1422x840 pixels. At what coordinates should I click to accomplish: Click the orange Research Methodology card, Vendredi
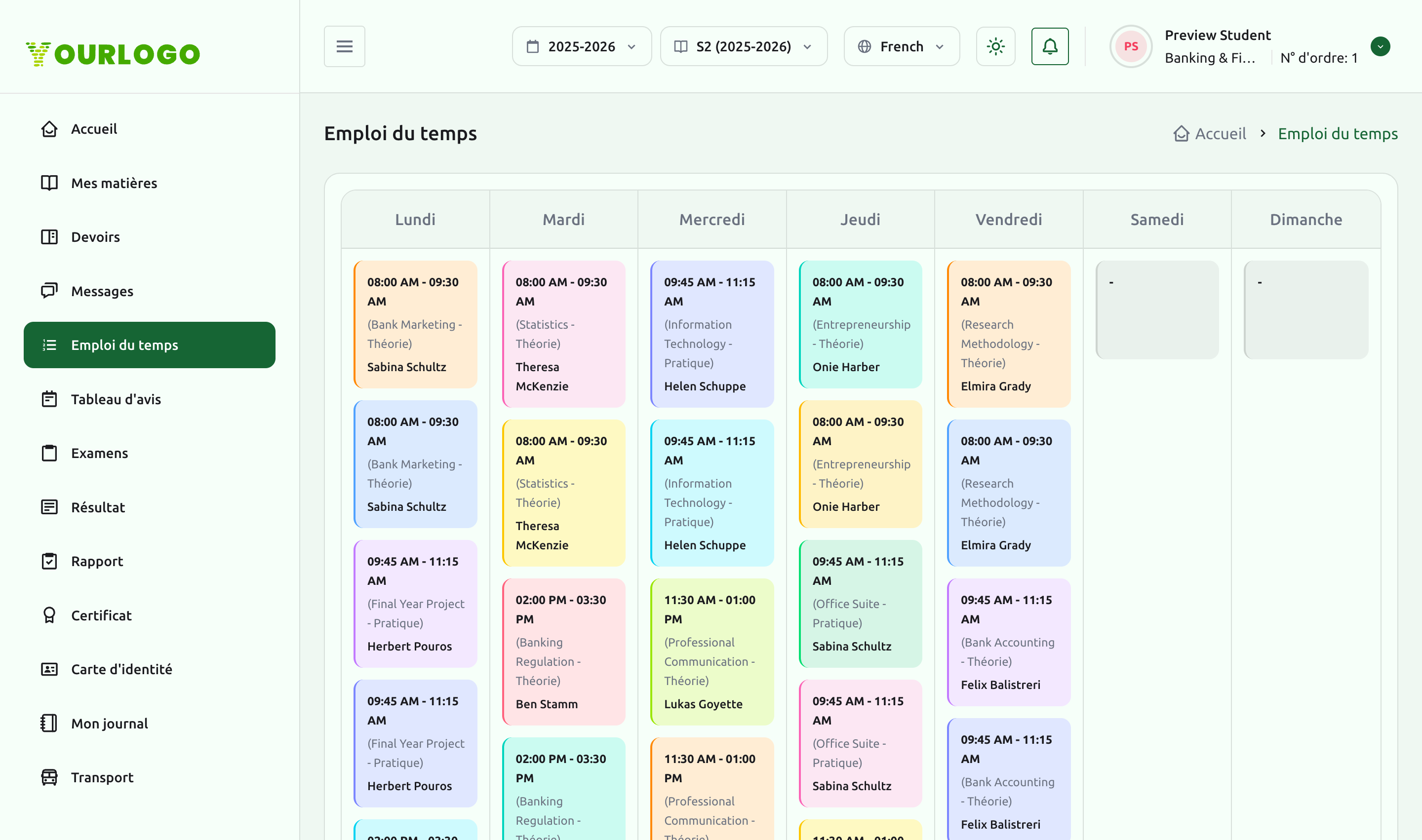coord(1009,334)
